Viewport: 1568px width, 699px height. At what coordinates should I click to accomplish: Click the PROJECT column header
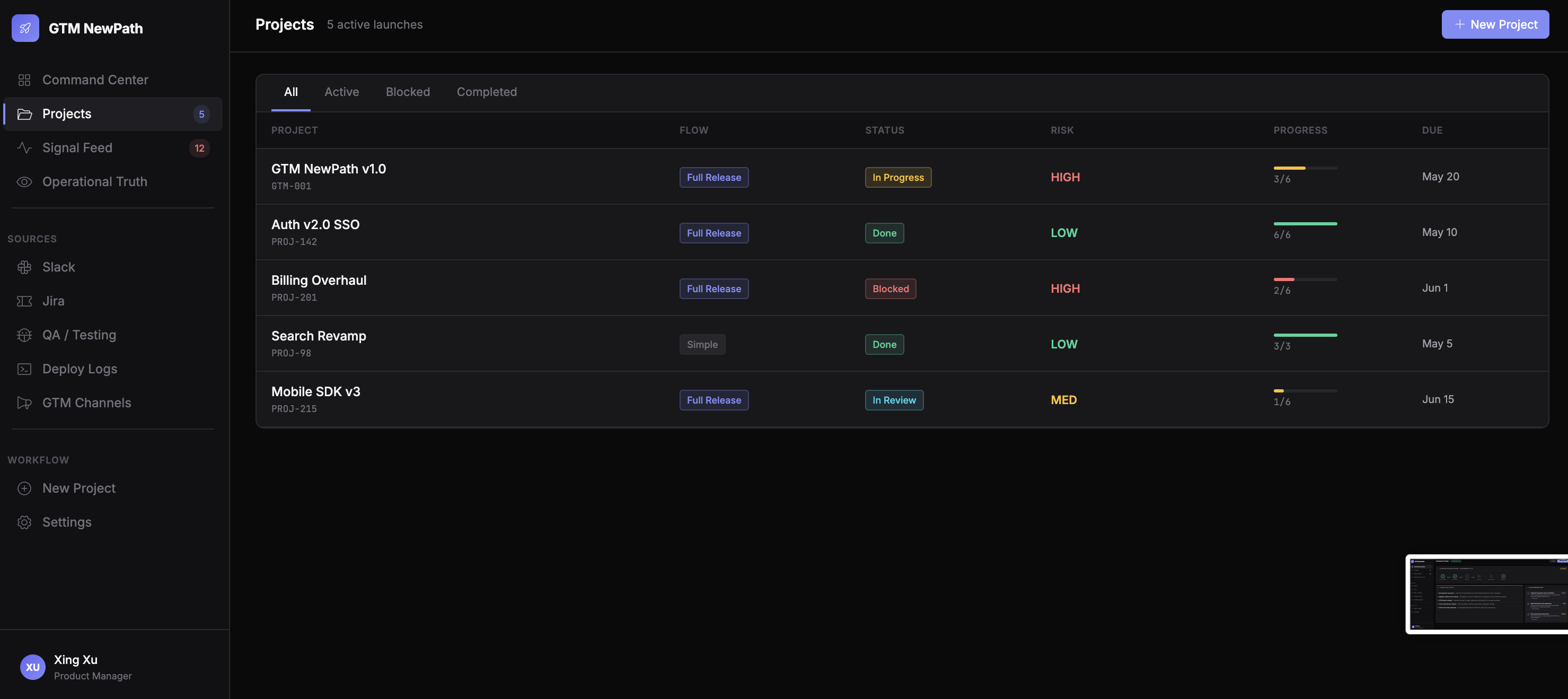click(x=295, y=130)
